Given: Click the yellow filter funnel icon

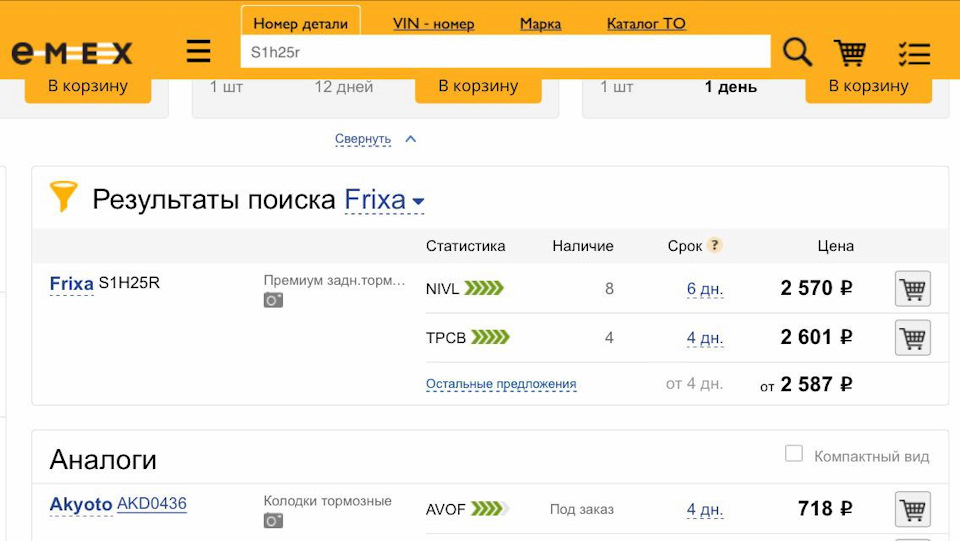Looking at the screenshot, I should click(x=63, y=196).
